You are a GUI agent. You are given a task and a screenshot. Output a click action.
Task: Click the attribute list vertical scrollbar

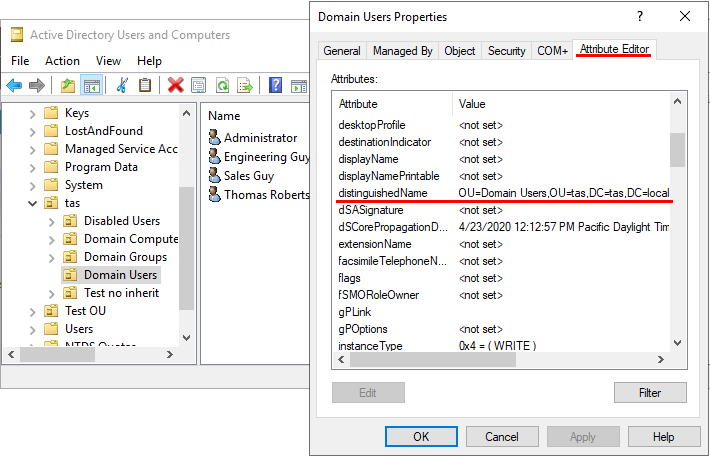coord(677,240)
